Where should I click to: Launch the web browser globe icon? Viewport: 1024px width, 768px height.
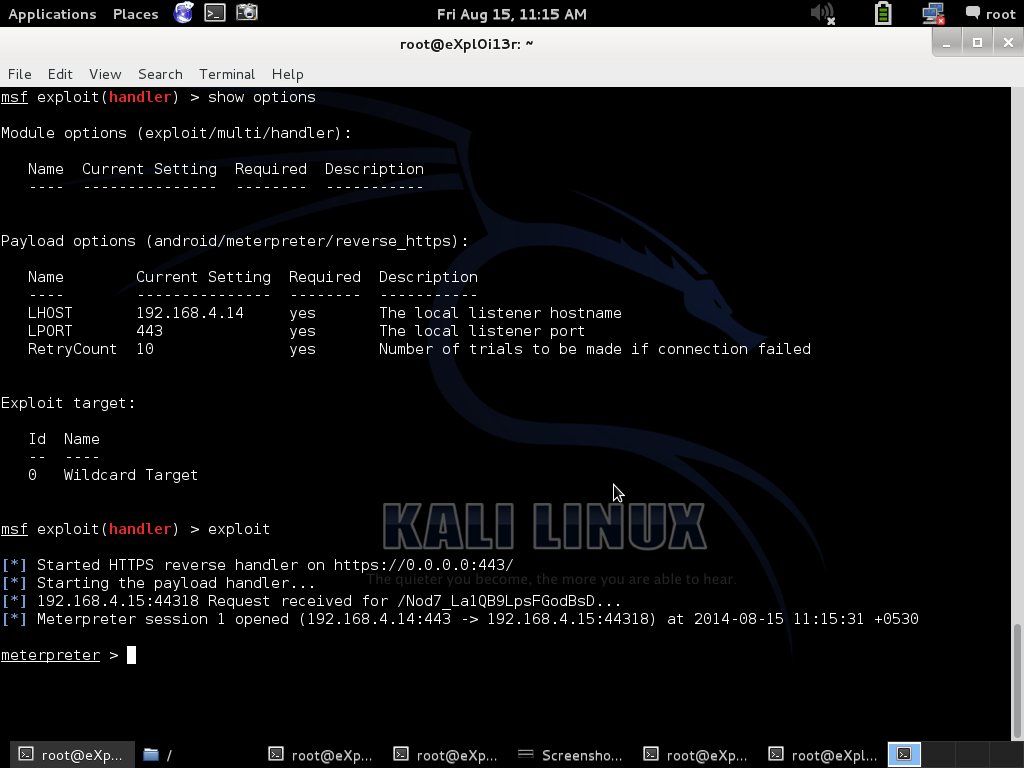(x=184, y=12)
